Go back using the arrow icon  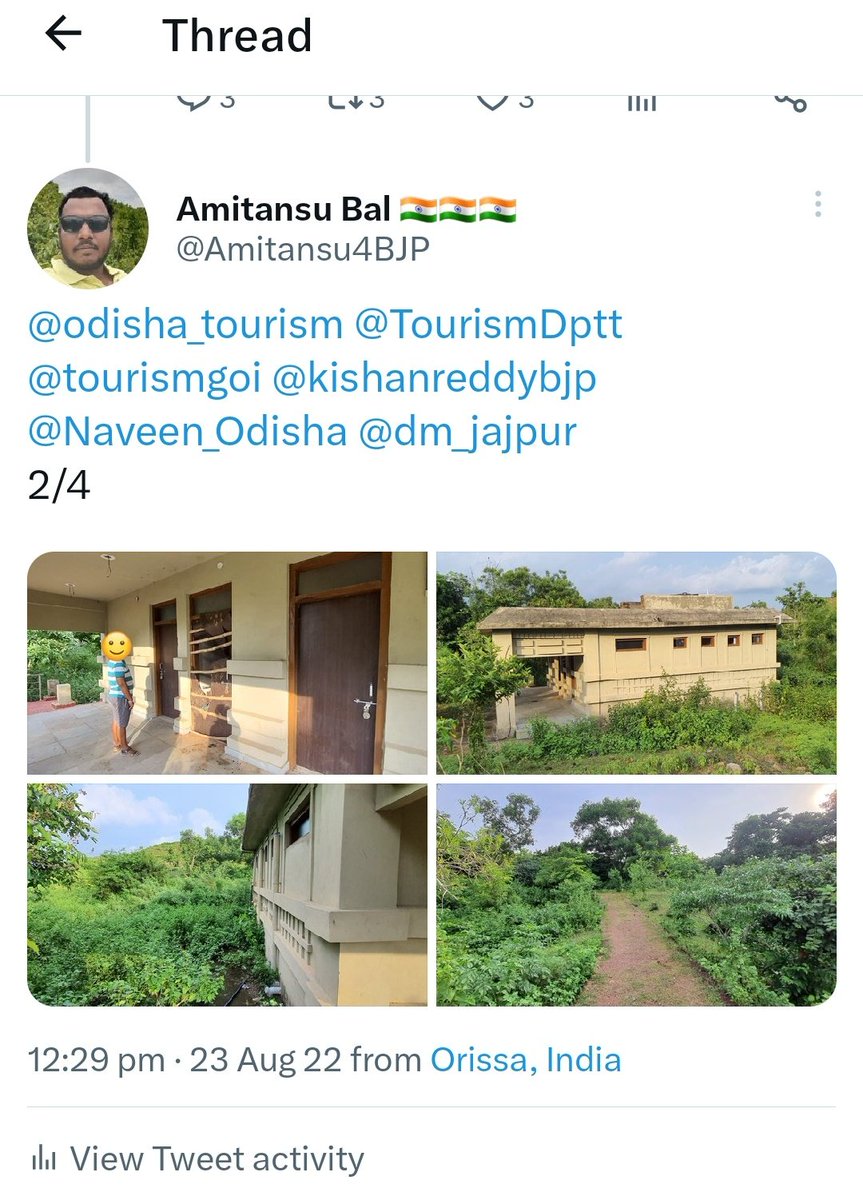coord(63,34)
